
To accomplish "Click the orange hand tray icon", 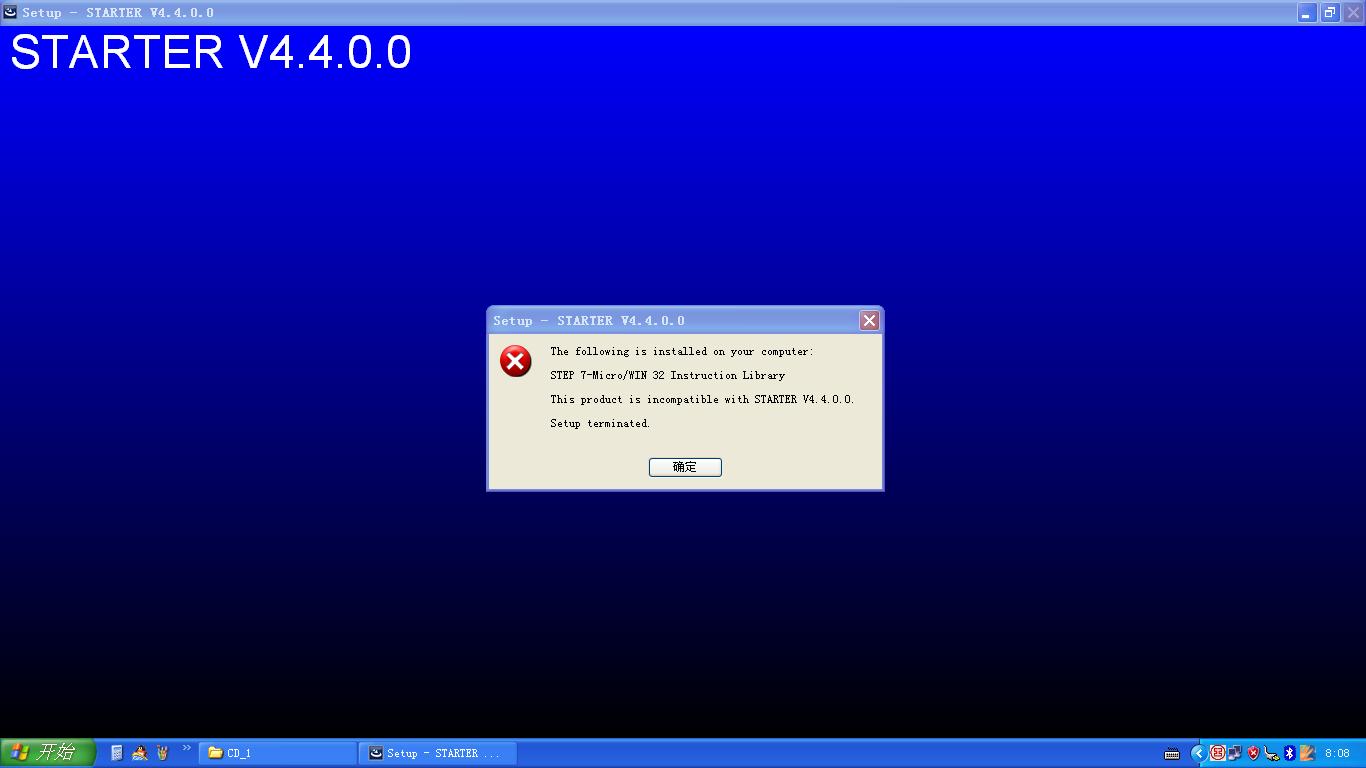I will 1307,753.
